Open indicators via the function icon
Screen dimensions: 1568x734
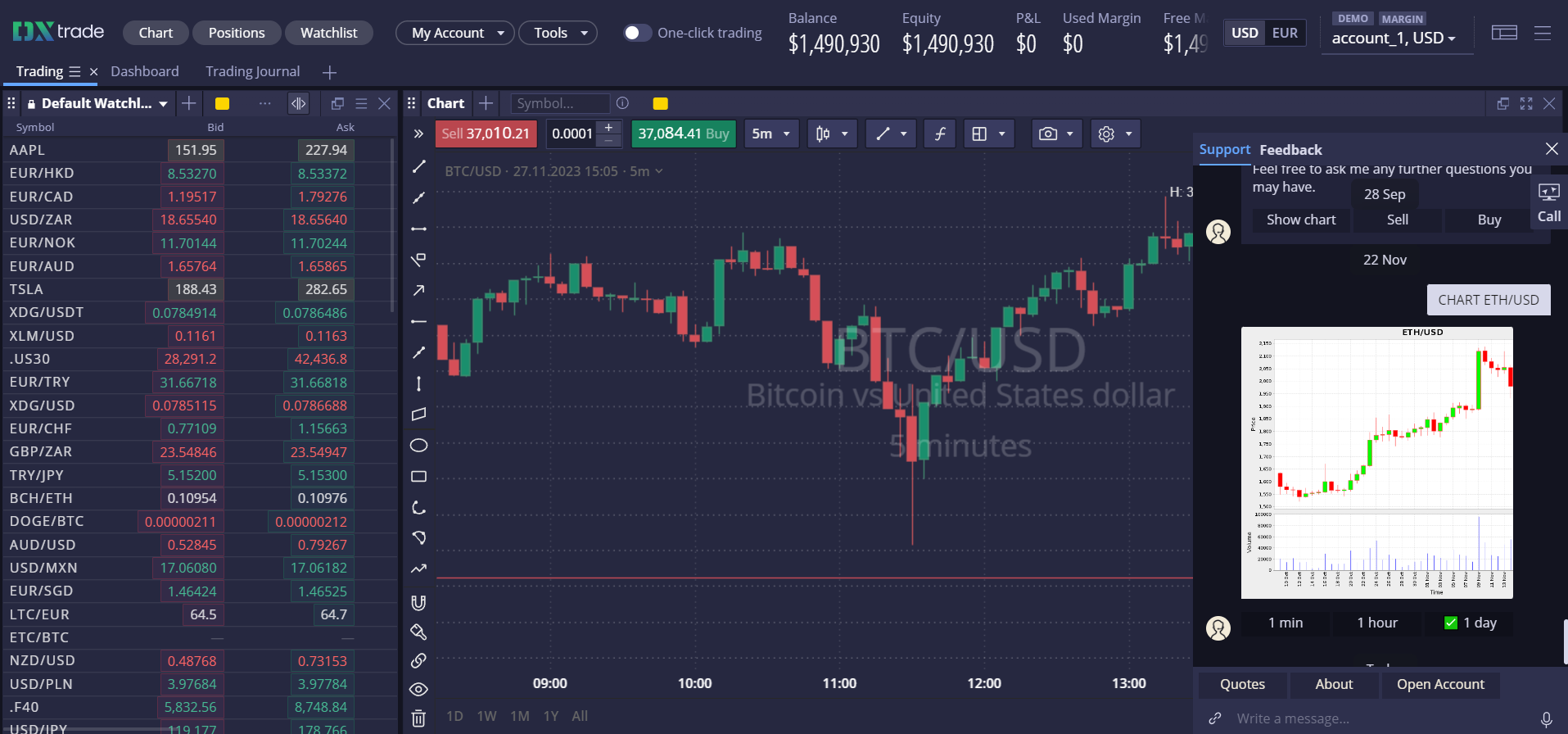coord(940,134)
